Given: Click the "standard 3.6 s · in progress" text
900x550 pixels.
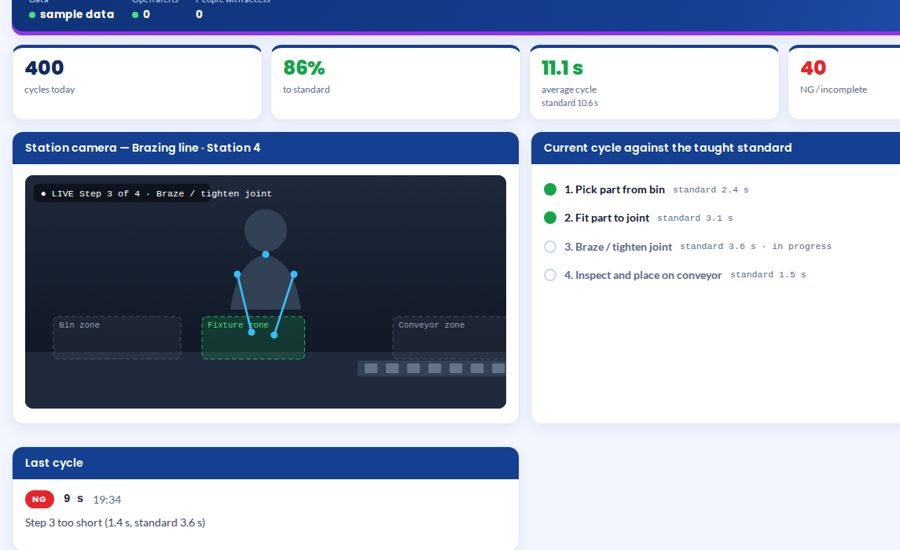Looking at the screenshot, I should [x=755, y=246].
